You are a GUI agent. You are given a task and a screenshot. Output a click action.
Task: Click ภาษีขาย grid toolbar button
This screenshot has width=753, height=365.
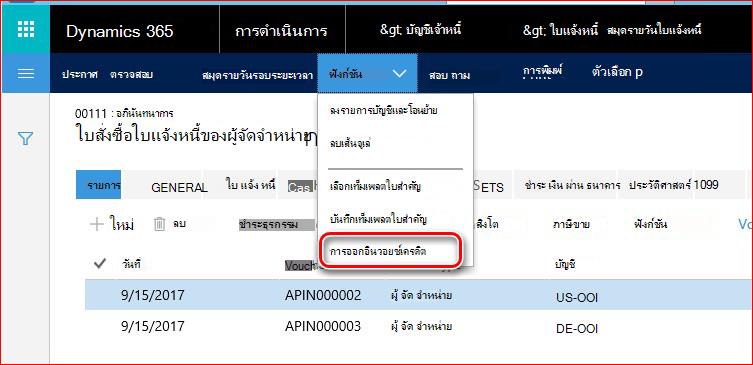coord(571,224)
